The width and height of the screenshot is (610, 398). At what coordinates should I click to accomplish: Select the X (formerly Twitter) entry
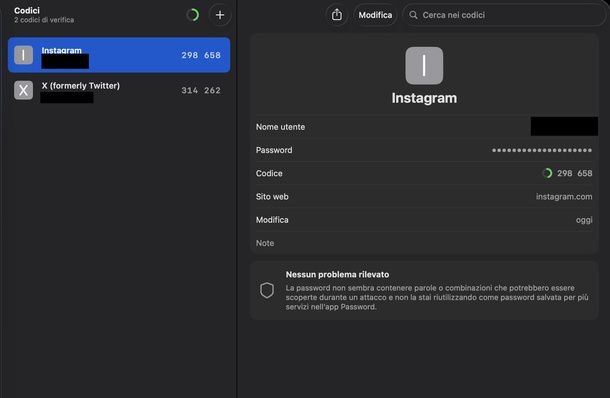click(x=119, y=90)
